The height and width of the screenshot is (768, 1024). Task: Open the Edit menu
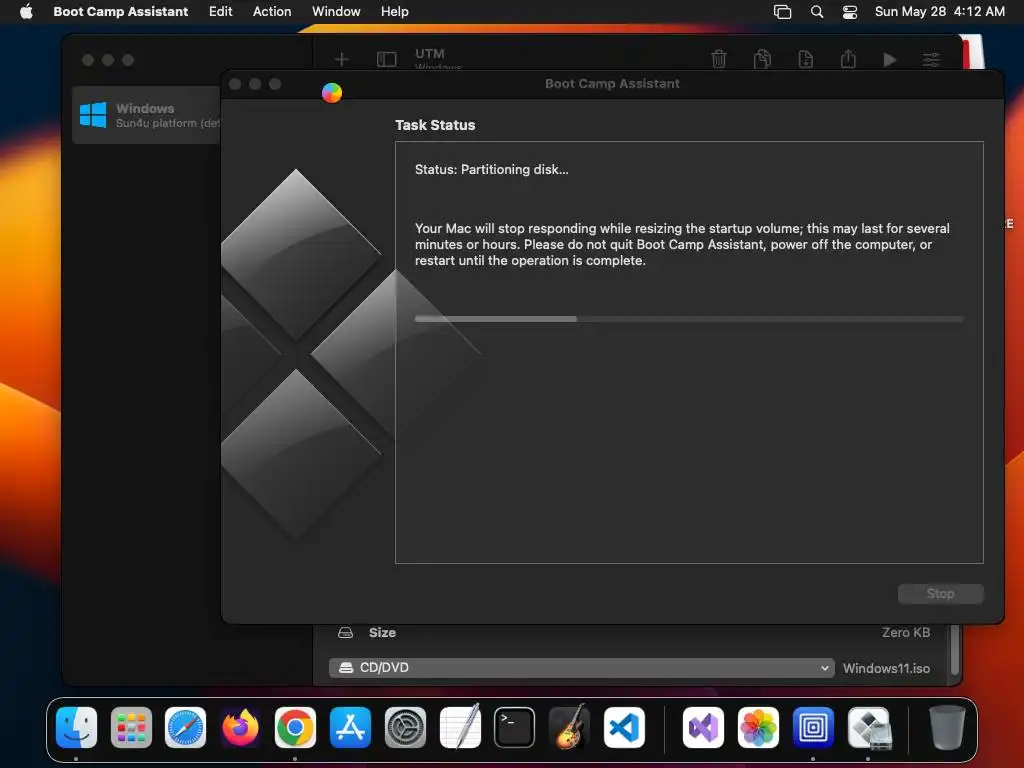tap(220, 11)
